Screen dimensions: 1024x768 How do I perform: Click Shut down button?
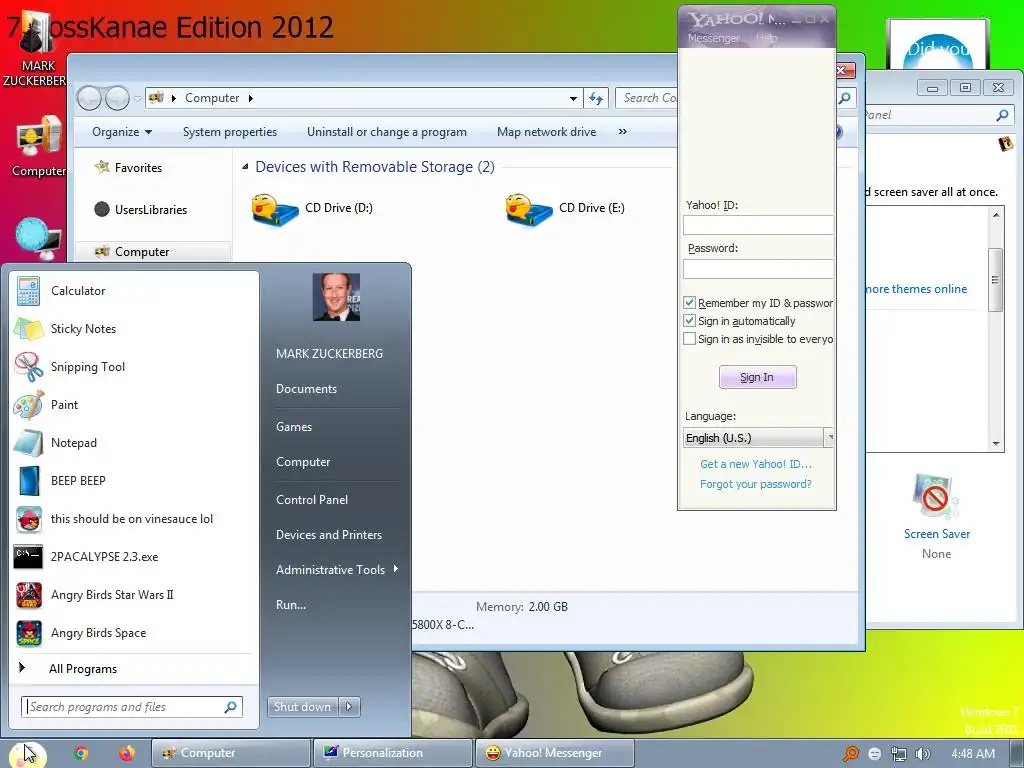[303, 707]
